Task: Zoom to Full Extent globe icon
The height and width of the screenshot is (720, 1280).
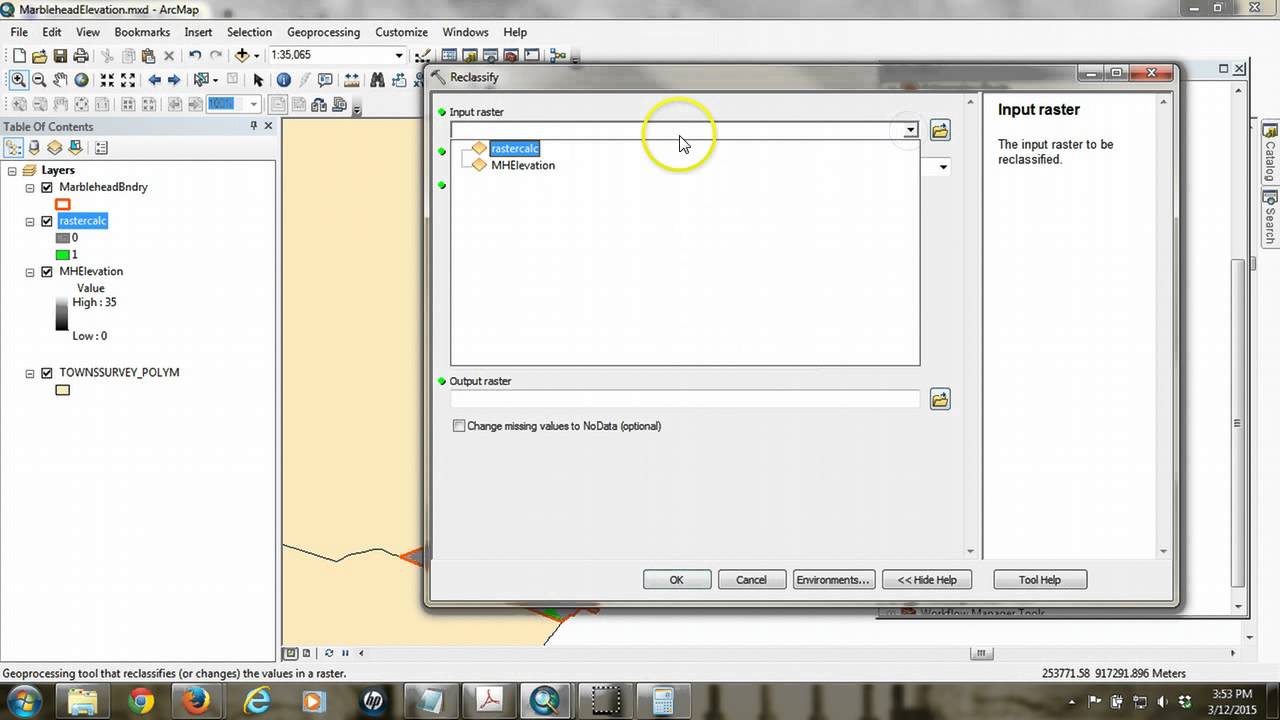Action: (x=81, y=80)
